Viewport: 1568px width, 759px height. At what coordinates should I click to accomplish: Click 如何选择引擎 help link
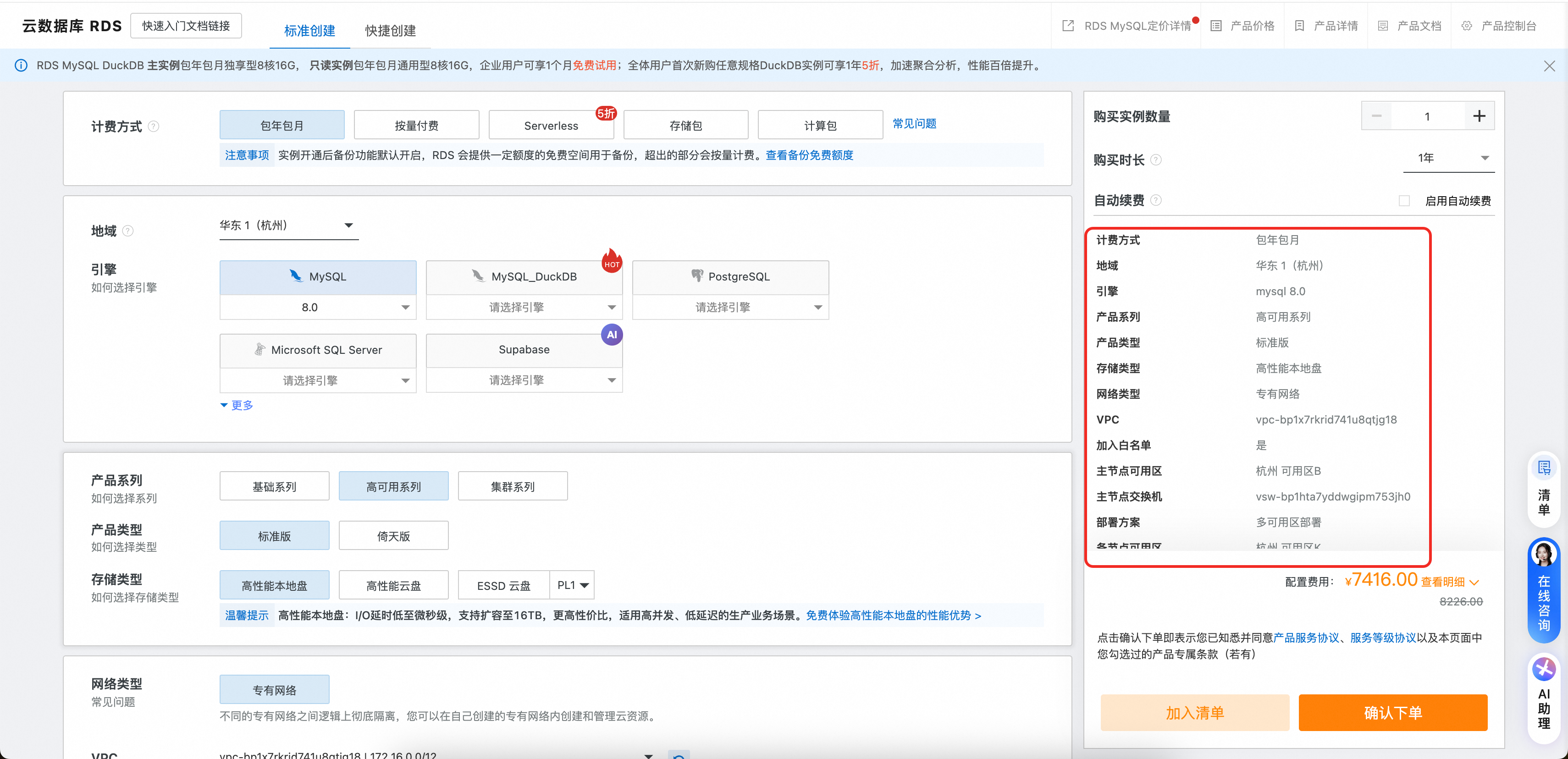click(124, 287)
